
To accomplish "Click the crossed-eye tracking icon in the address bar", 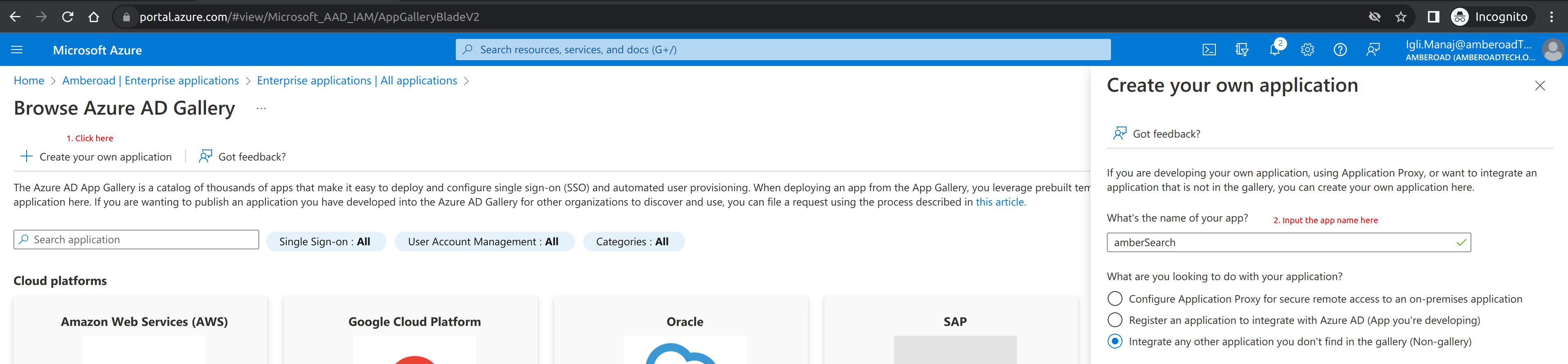I will (1374, 17).
